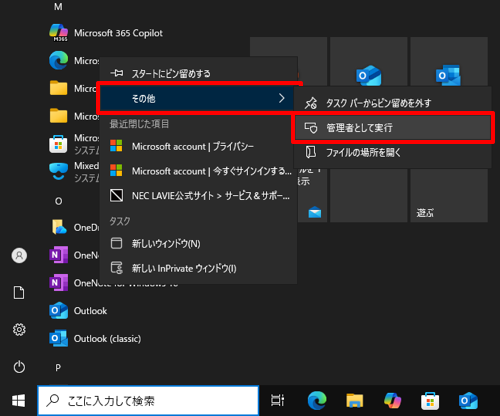Click the user account icon in Start sidebar

click(19, 256)
